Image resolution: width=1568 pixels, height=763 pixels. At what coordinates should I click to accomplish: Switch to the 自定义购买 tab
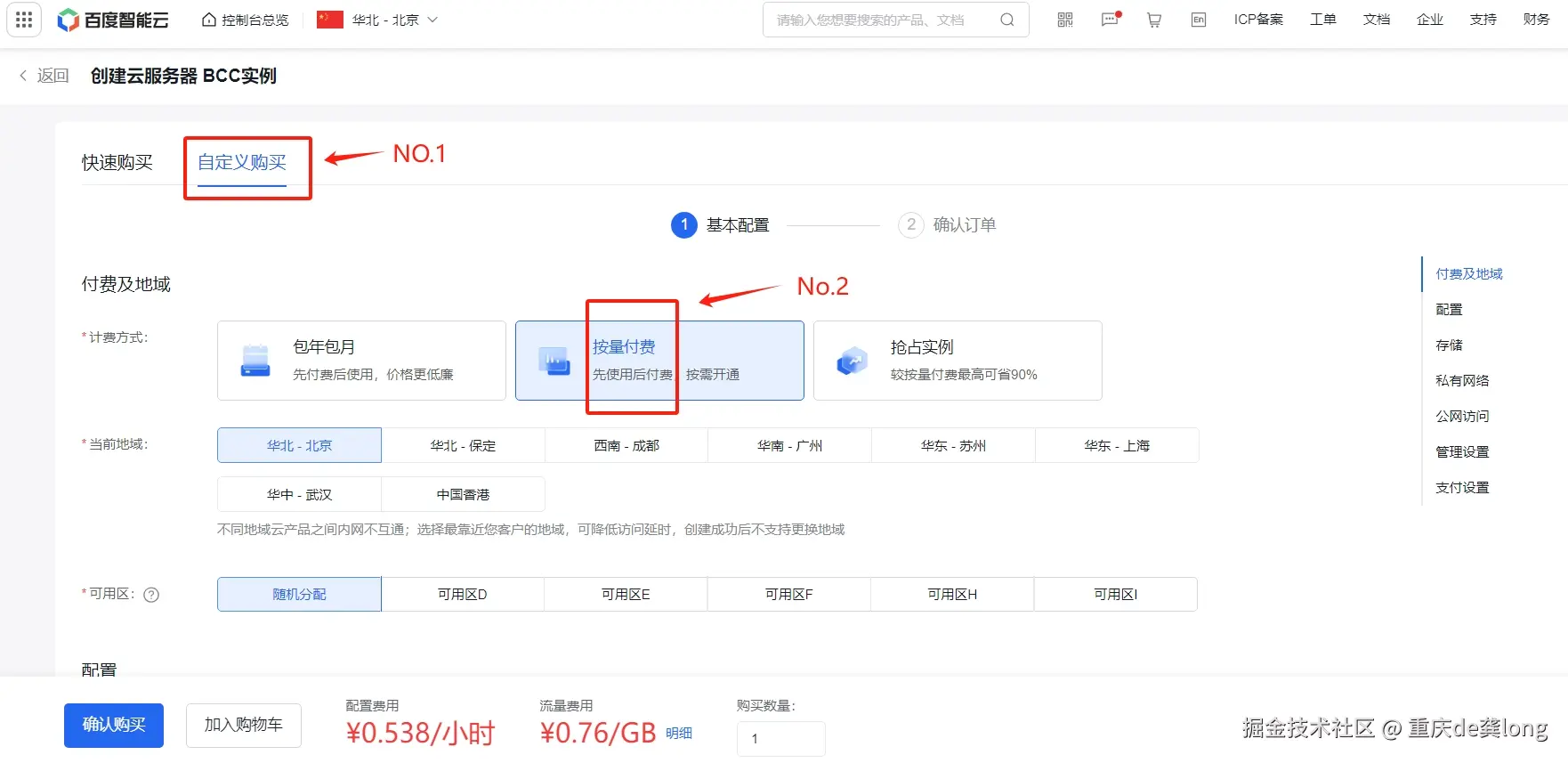coord(242,162)
